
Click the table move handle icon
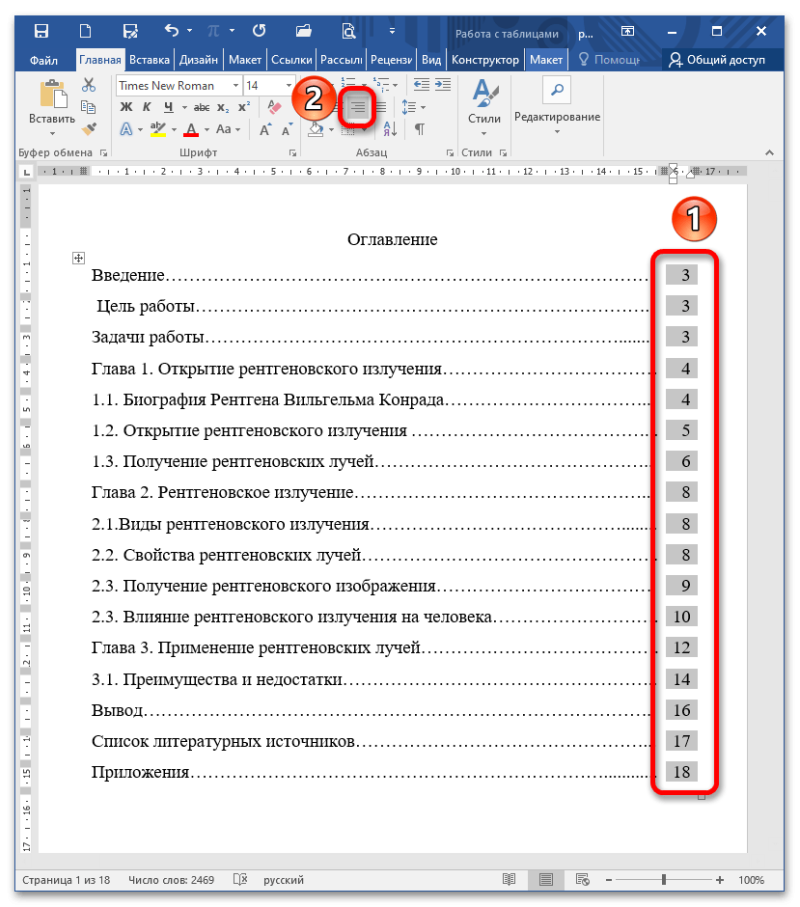tap(79, 258)
